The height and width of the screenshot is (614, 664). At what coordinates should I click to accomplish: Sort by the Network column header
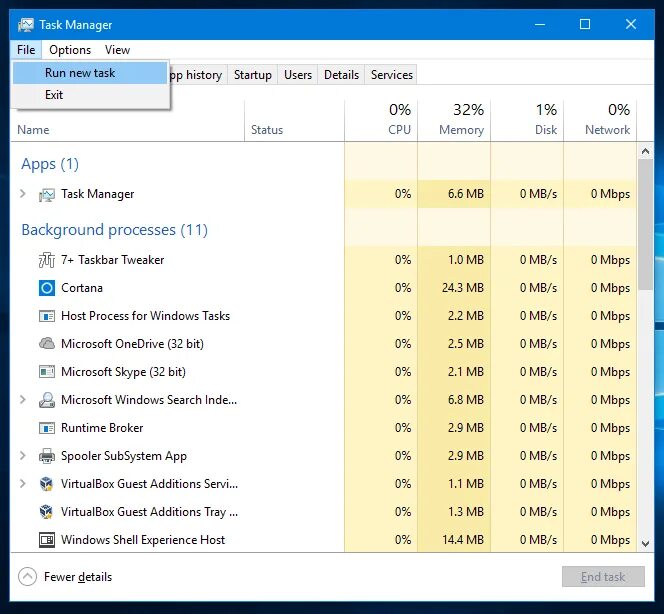600,121
